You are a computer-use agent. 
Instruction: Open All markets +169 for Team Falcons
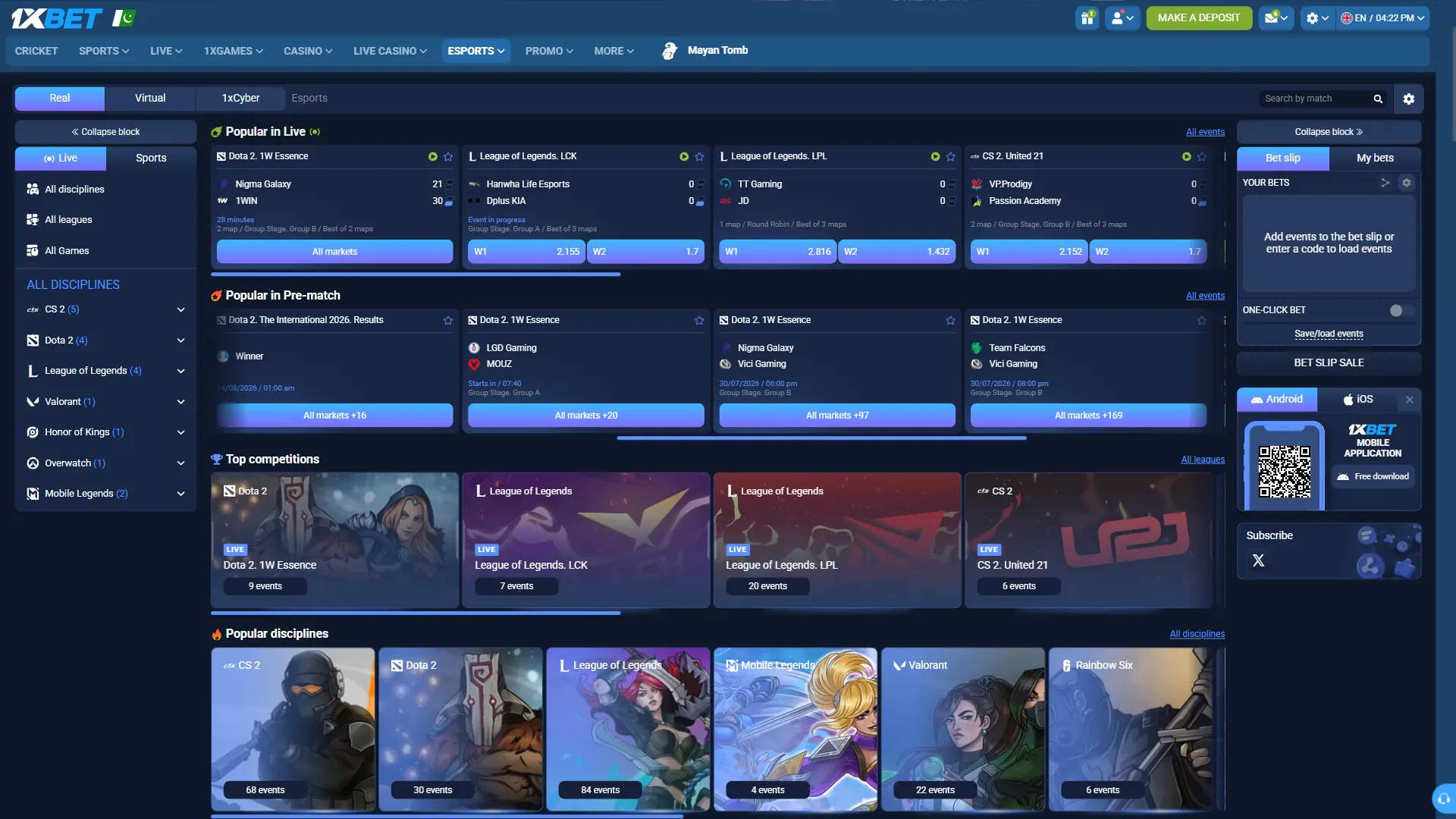(1088, 416)
